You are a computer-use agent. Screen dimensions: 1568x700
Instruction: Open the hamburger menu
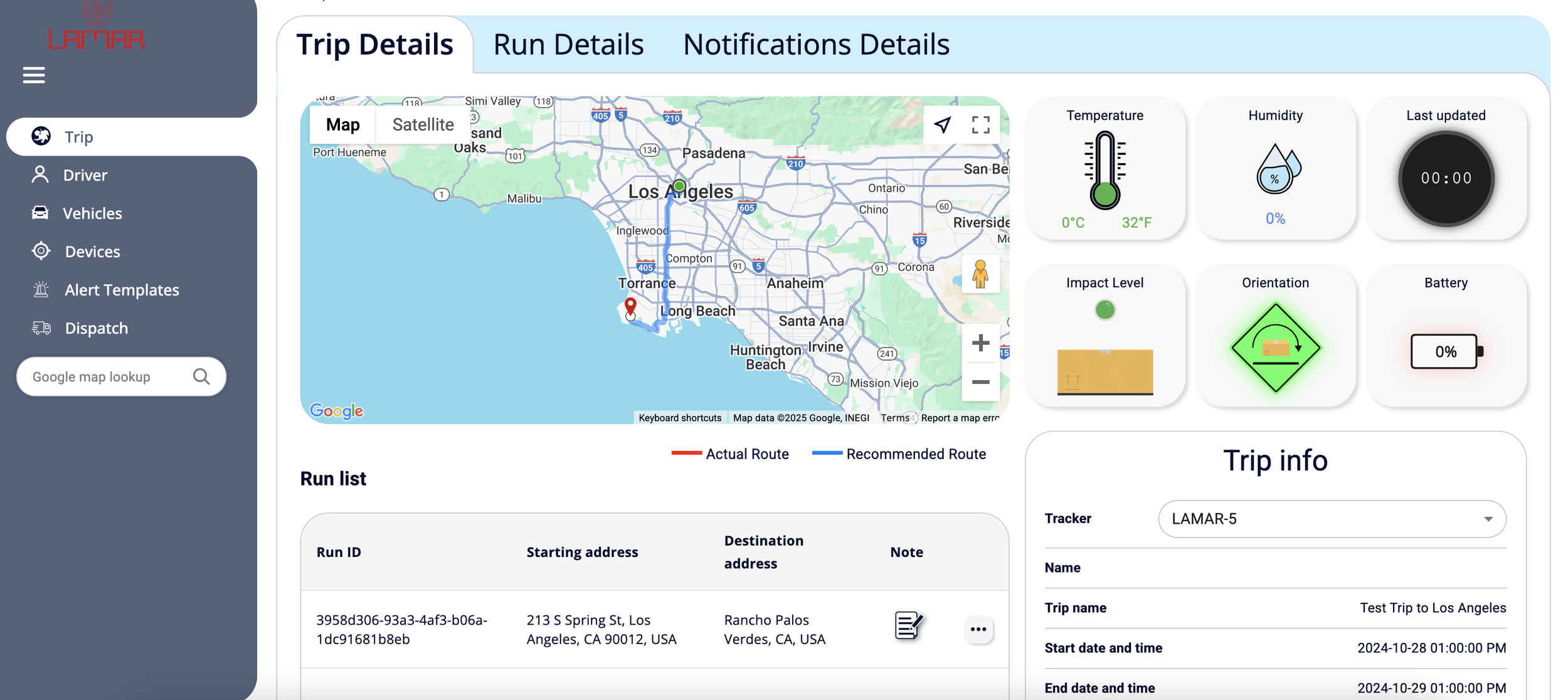(33, 75)
